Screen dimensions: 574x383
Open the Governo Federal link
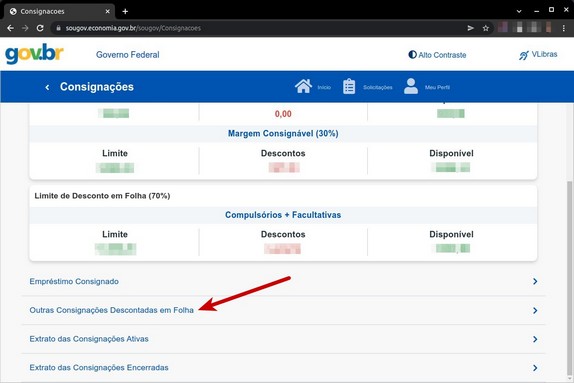(x=127, y=55)
